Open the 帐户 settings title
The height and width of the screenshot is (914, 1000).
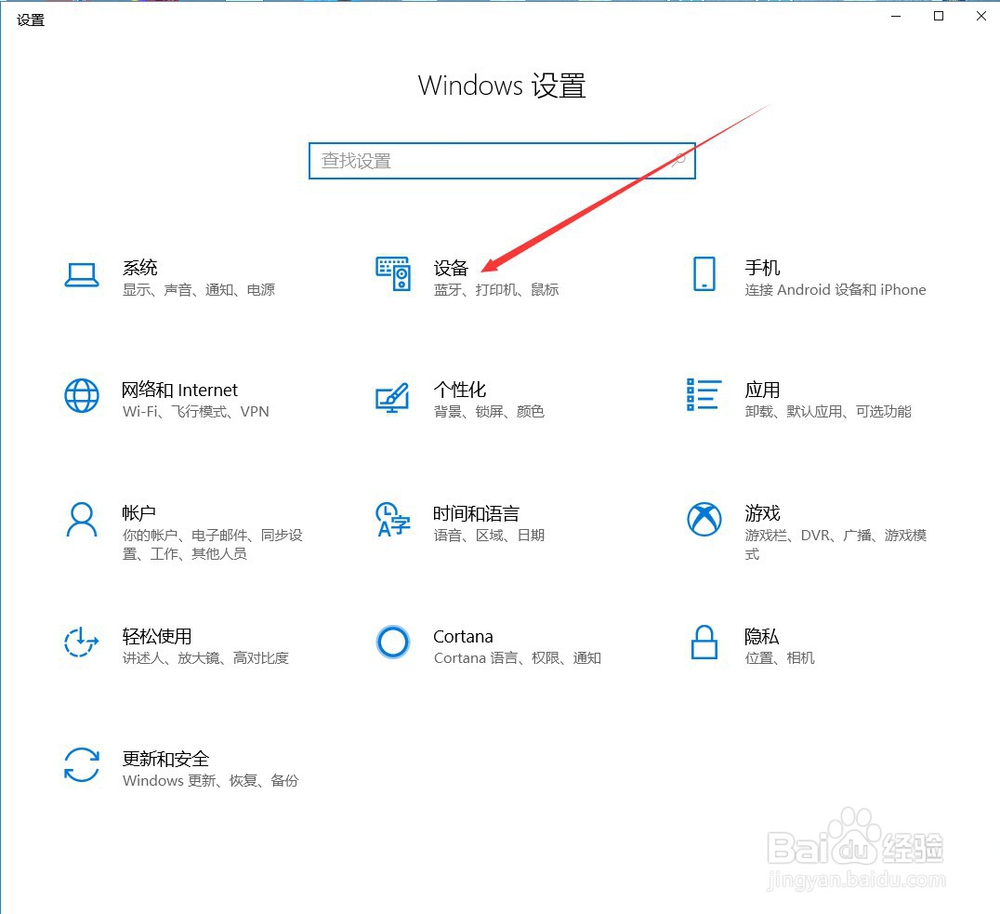[x=139, y=513]
